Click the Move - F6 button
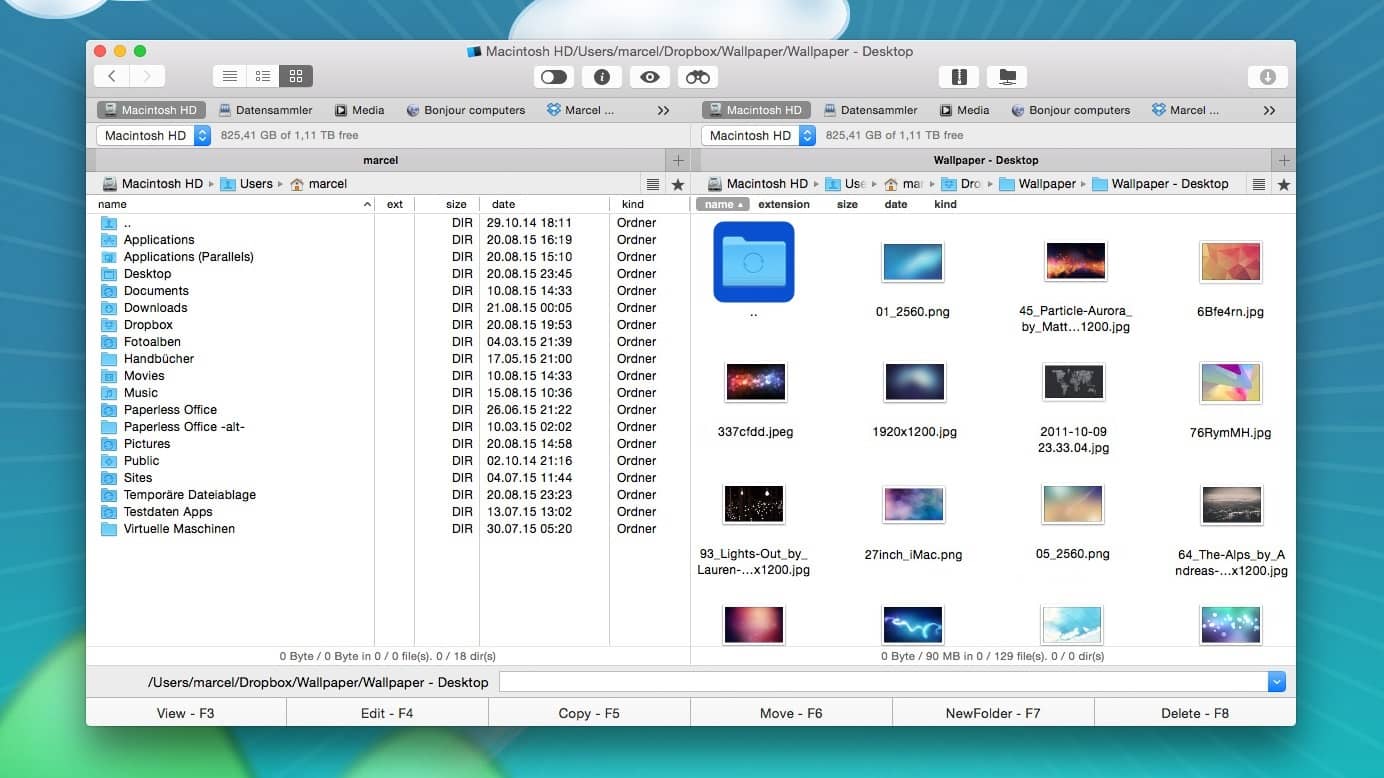This screenshot has height=778, width=1384. (x=791, y=713)
